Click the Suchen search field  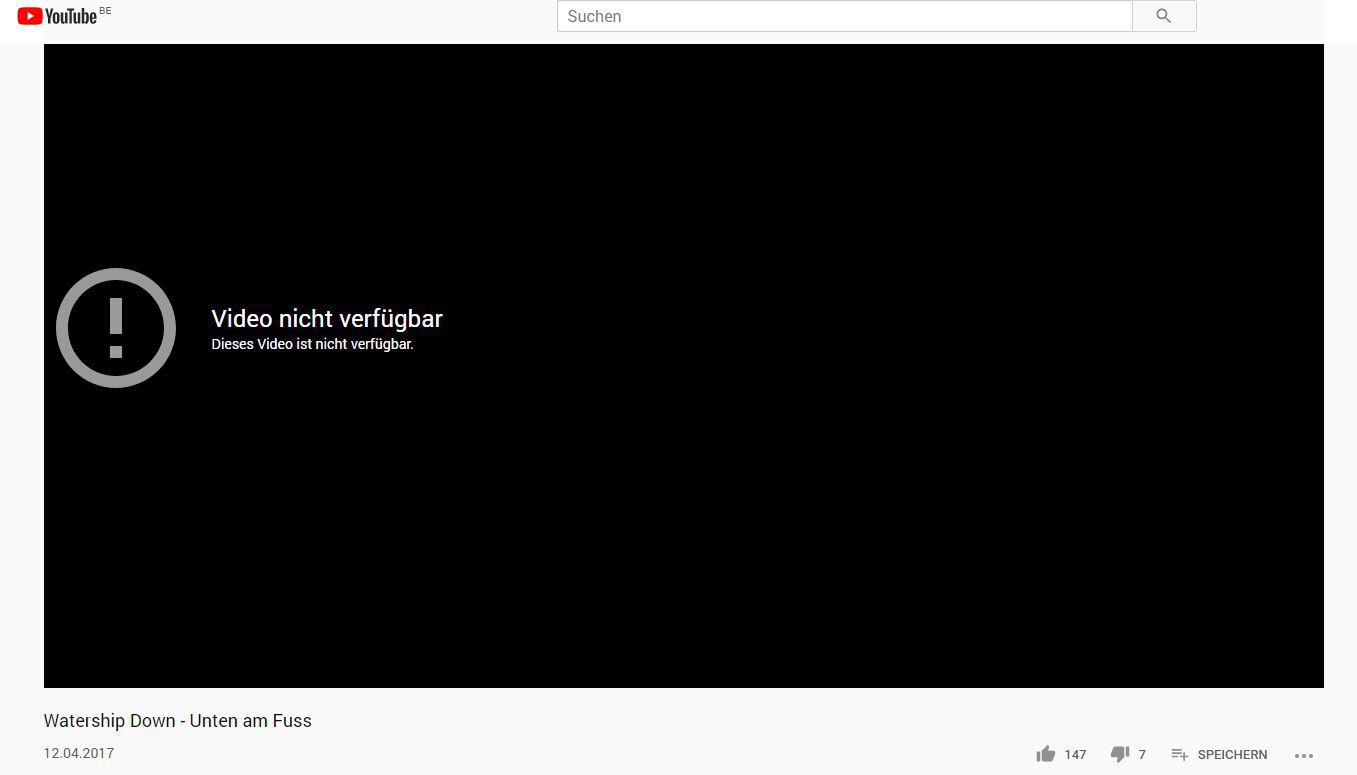844,16
